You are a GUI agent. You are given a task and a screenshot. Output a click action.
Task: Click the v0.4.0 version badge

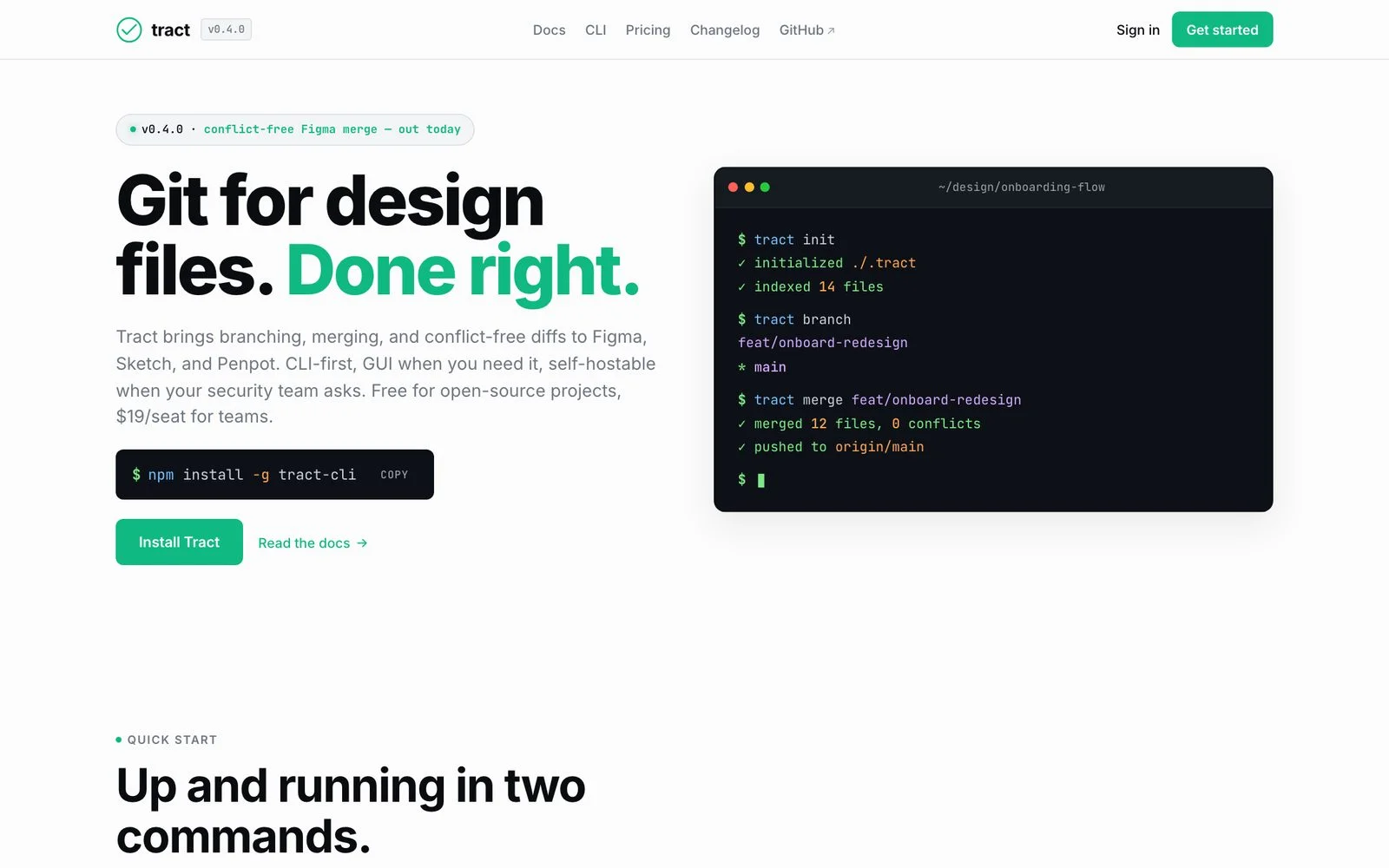coord(227,30)
